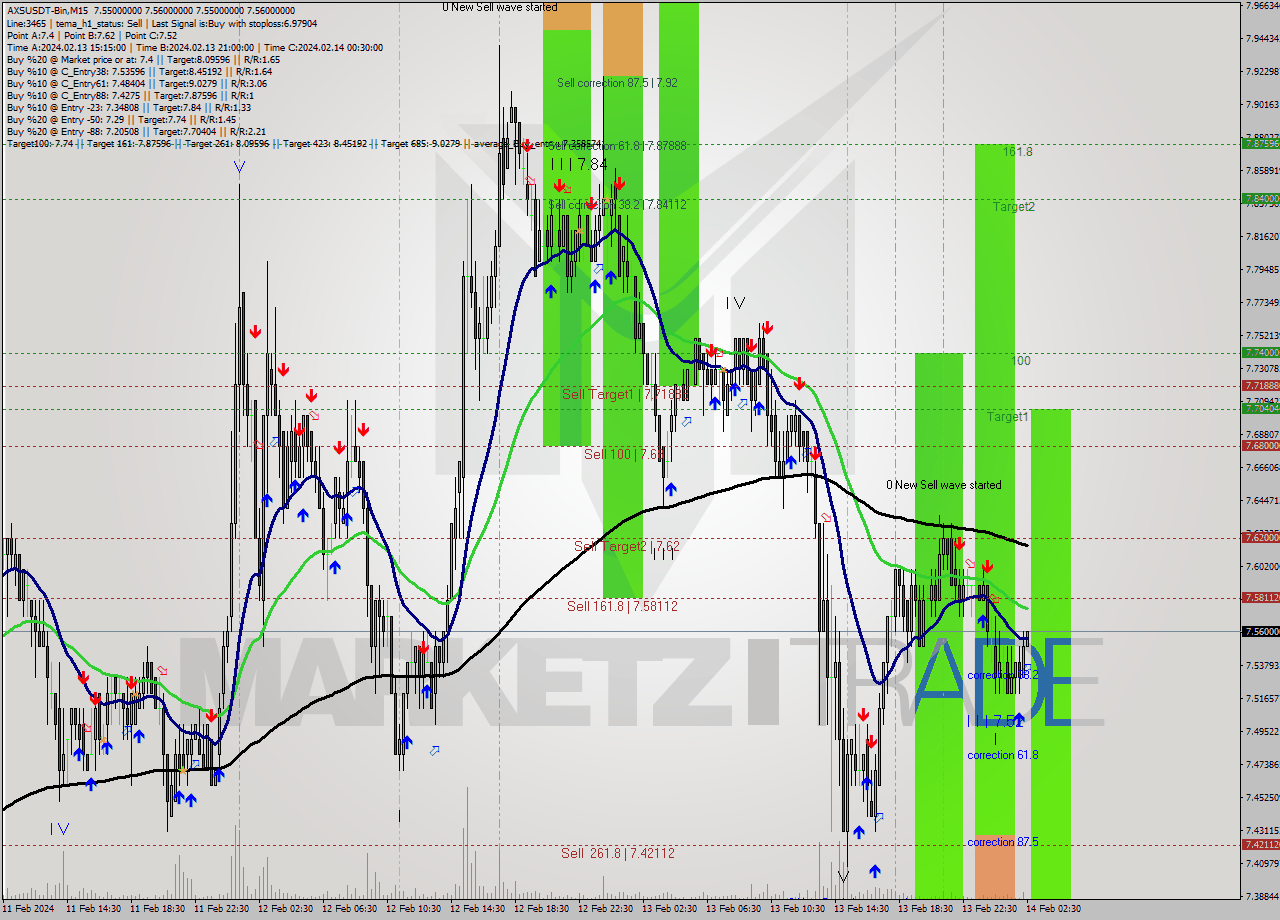
Task: Click the current price tag 7.56000
Action: coord(1260,632)
